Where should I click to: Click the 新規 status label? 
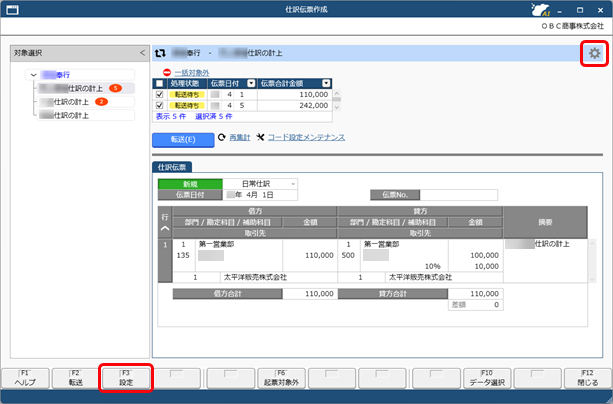click(x=190, y=184)
